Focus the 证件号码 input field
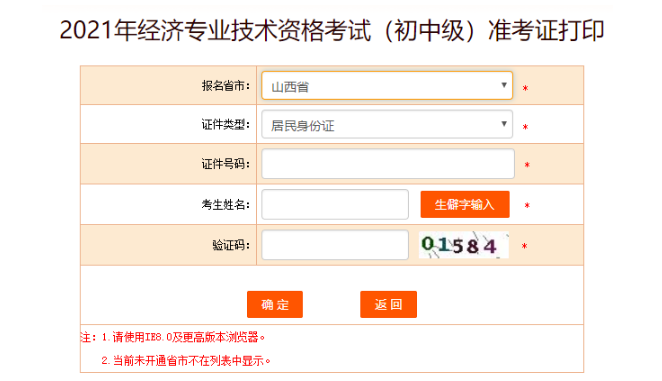Image resolution: width=662 pixels, height=381 pixels. click(x=388, y=163)
